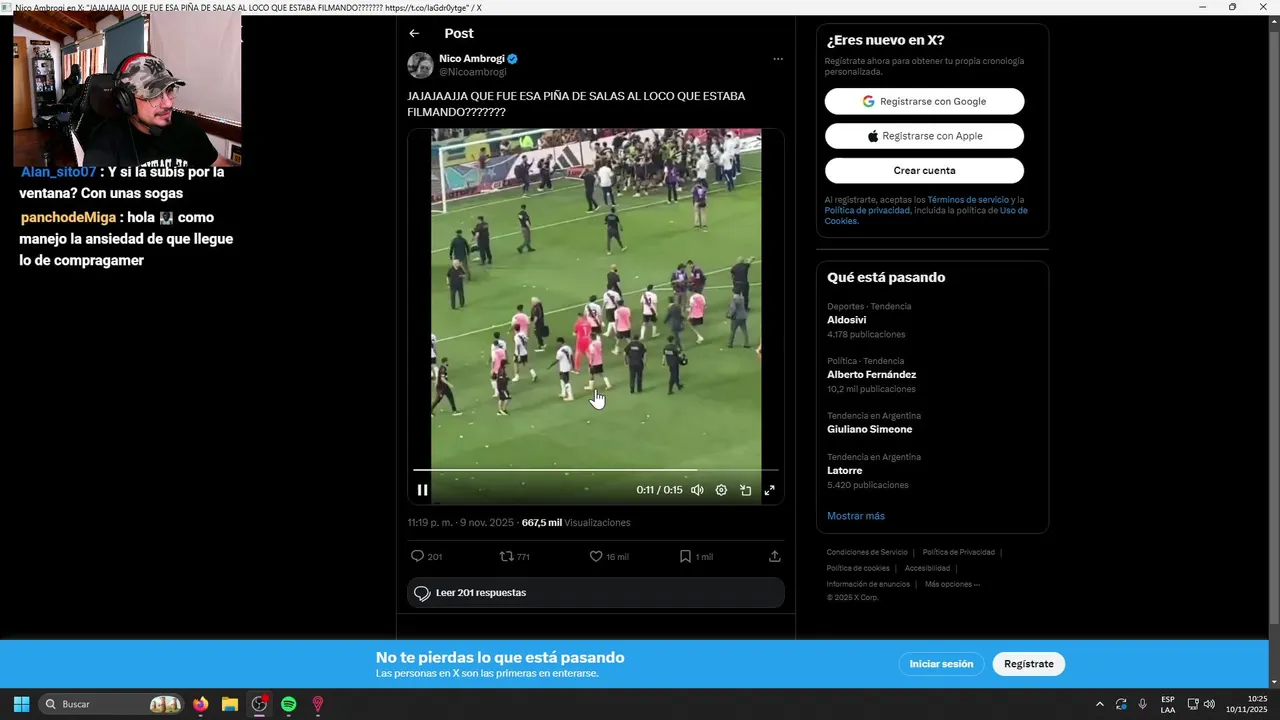Select Iniciar sesión in bottom banner

[941, 664]
